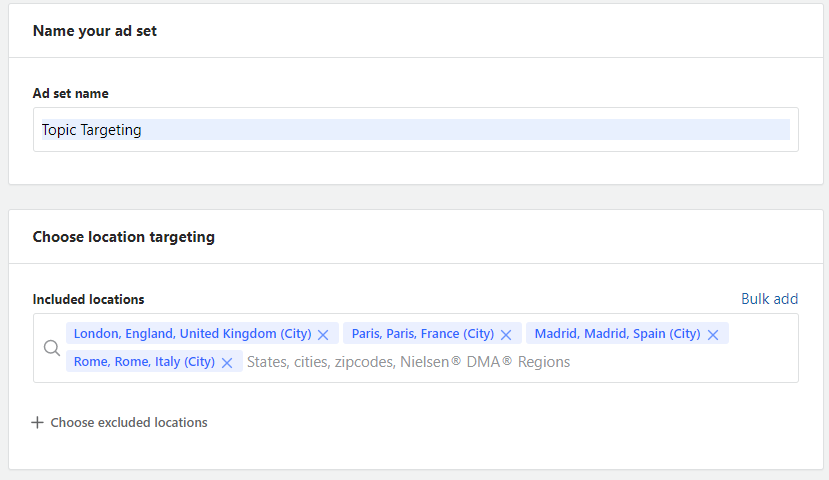829x480 pixels.
Task: Remove the Rome, Italy location chip
Action: [227, 363]
